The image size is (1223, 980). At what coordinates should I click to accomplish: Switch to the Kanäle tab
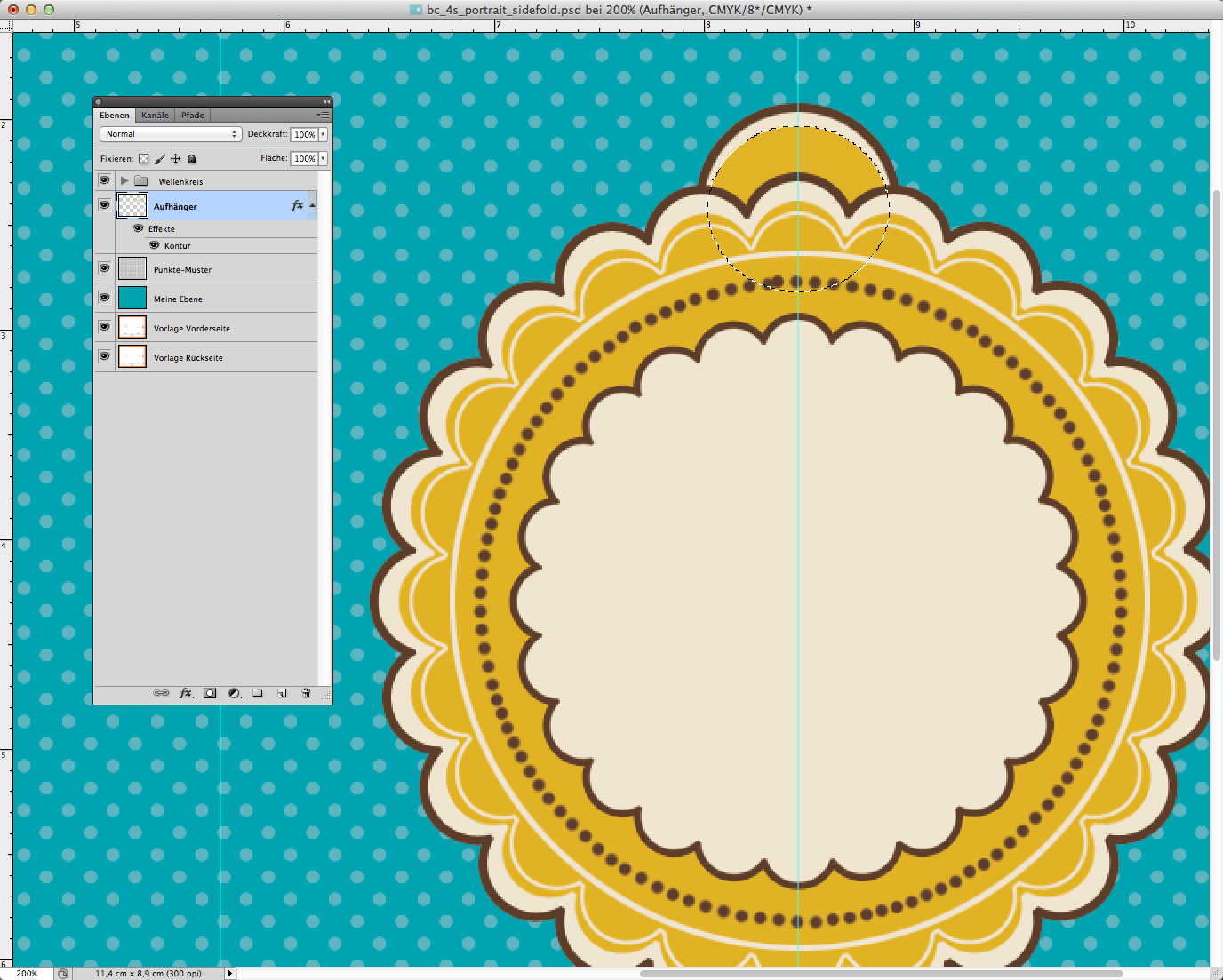coord(155,115)
